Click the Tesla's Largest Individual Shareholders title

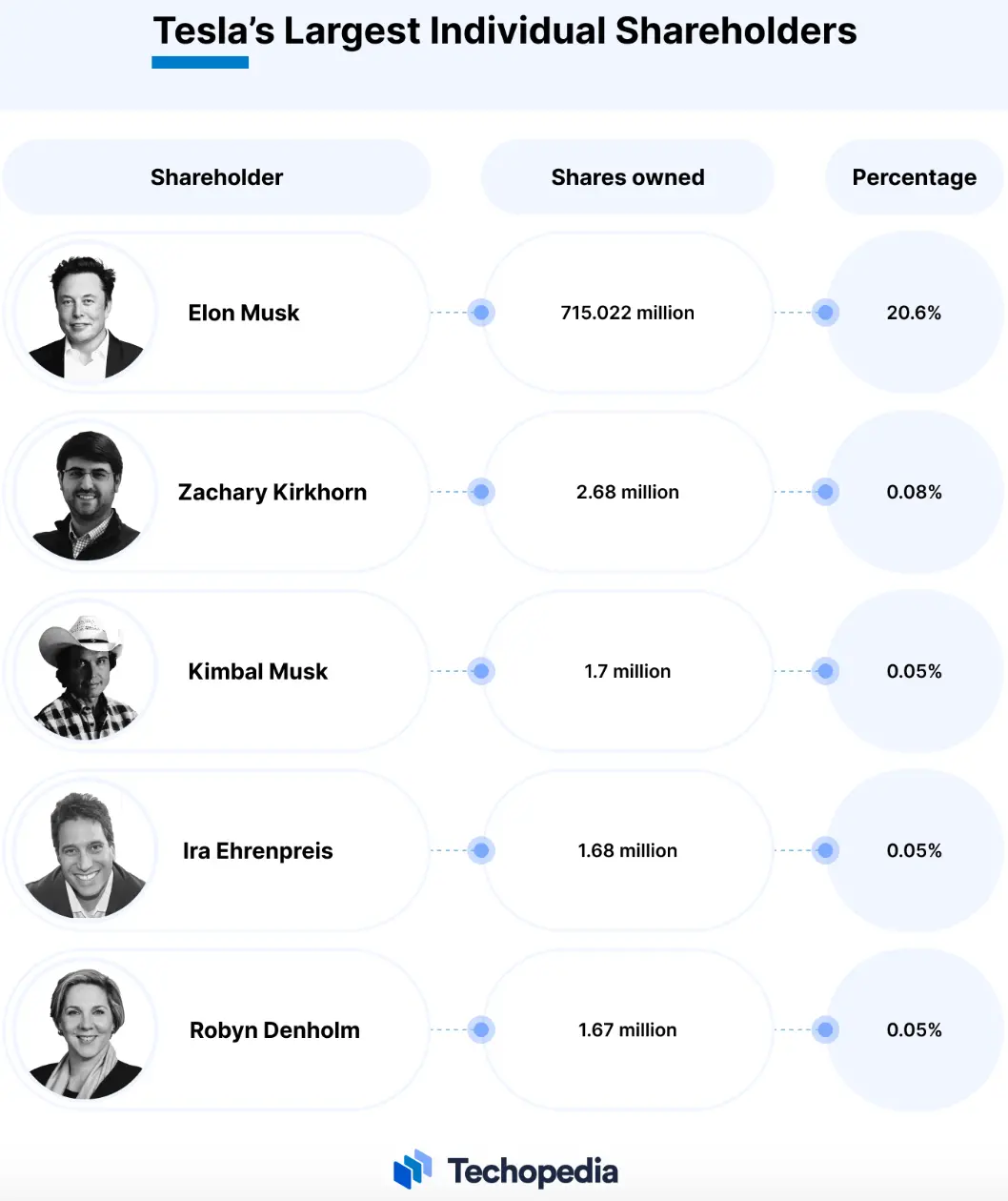pyautogui.click(x=505, y=31)
